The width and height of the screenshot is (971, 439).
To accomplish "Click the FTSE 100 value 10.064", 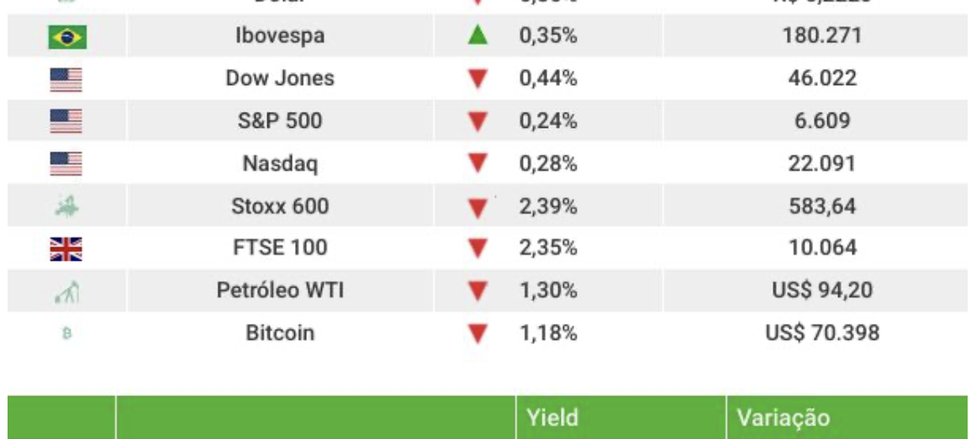I will [x=822, y=248].
